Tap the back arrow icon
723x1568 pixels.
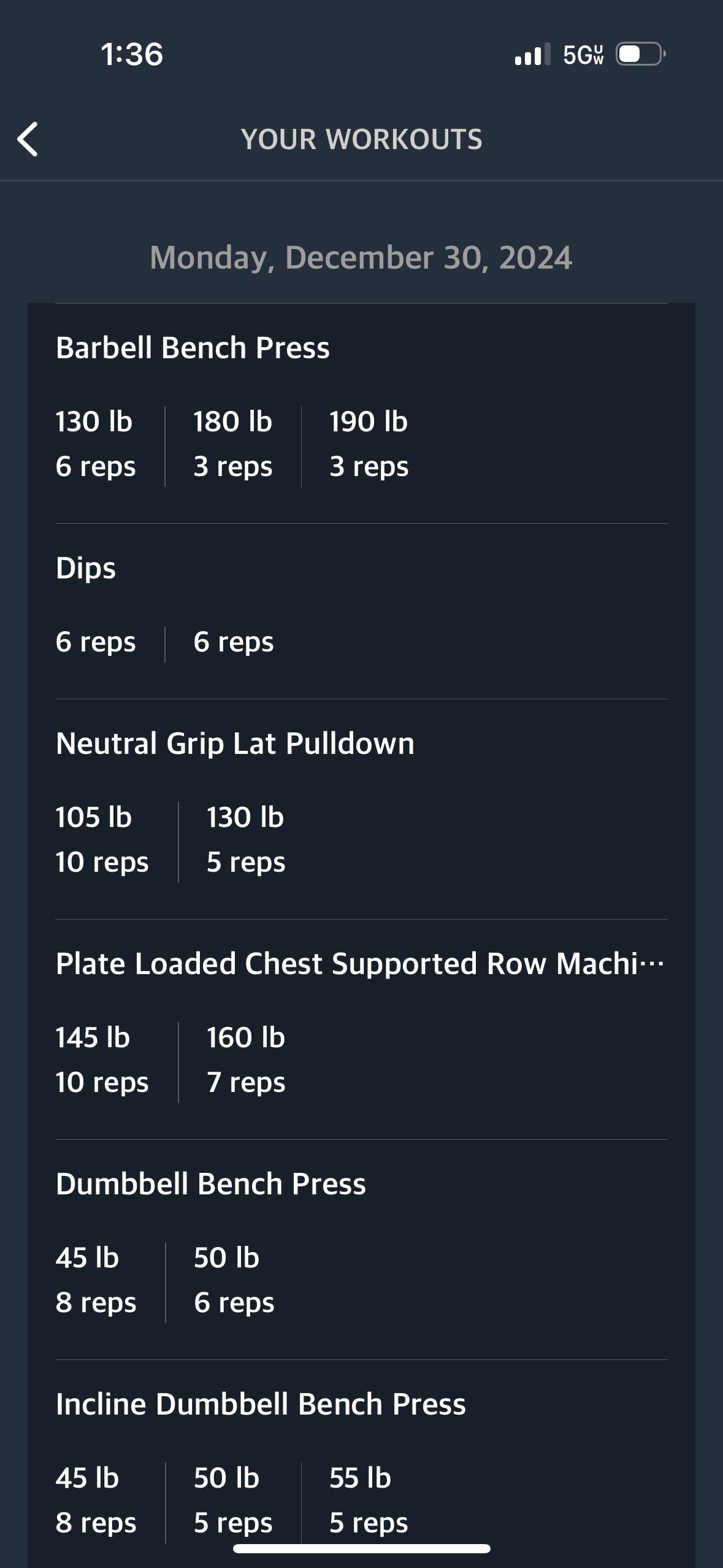(x=28, y=139)
